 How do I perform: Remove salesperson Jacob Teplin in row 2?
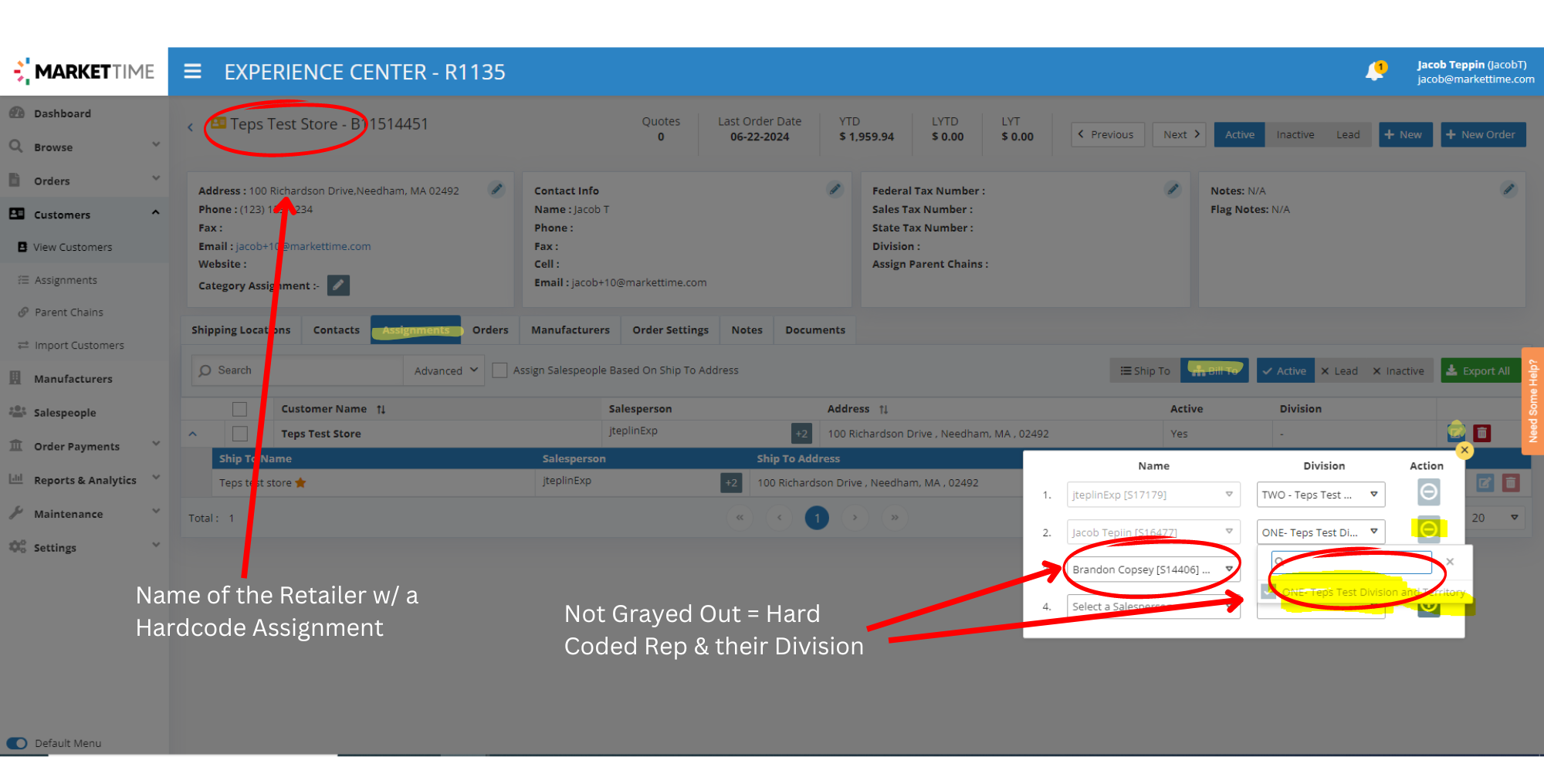click(1429, 529)
